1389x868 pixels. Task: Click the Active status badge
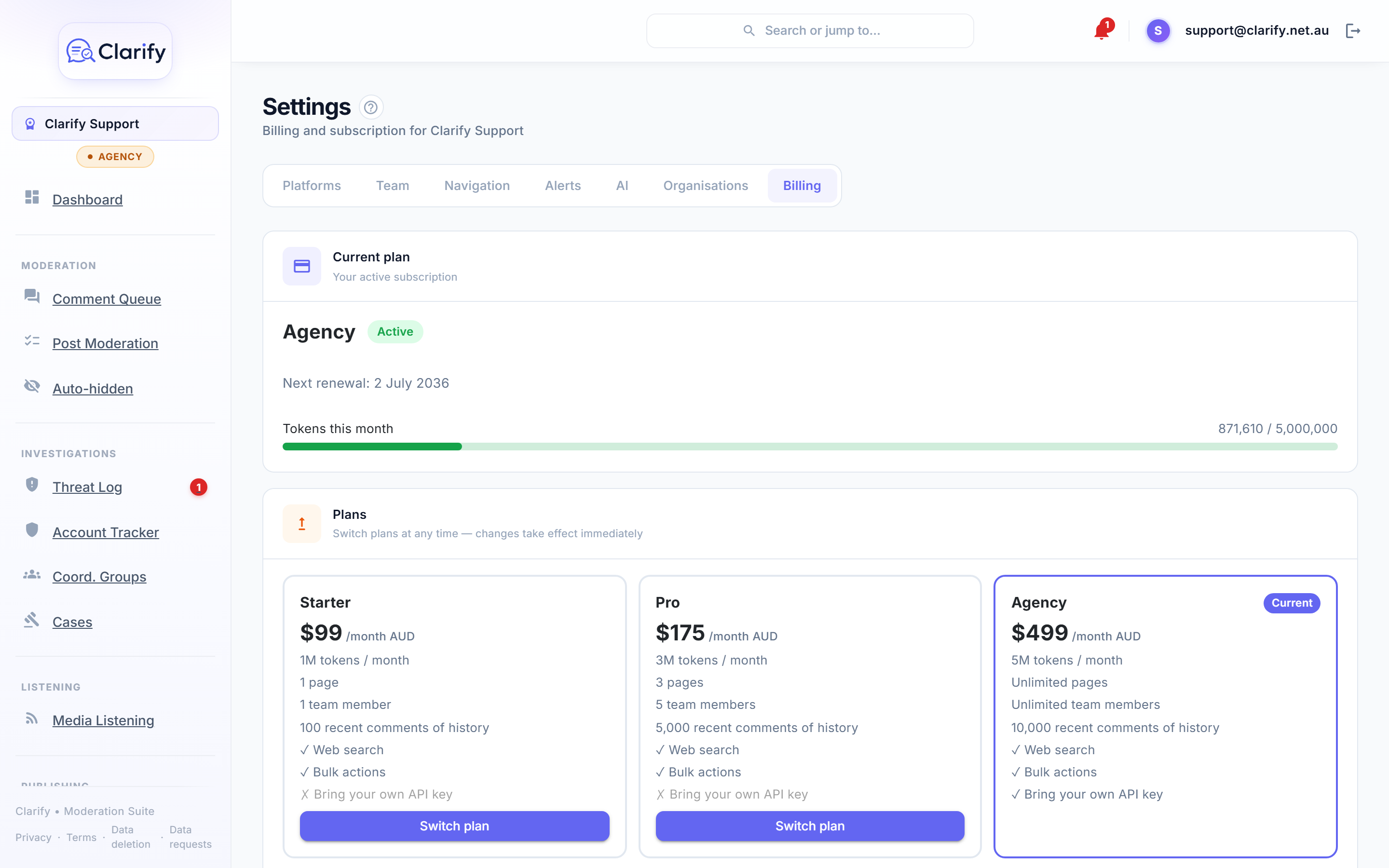coord(395,331)
